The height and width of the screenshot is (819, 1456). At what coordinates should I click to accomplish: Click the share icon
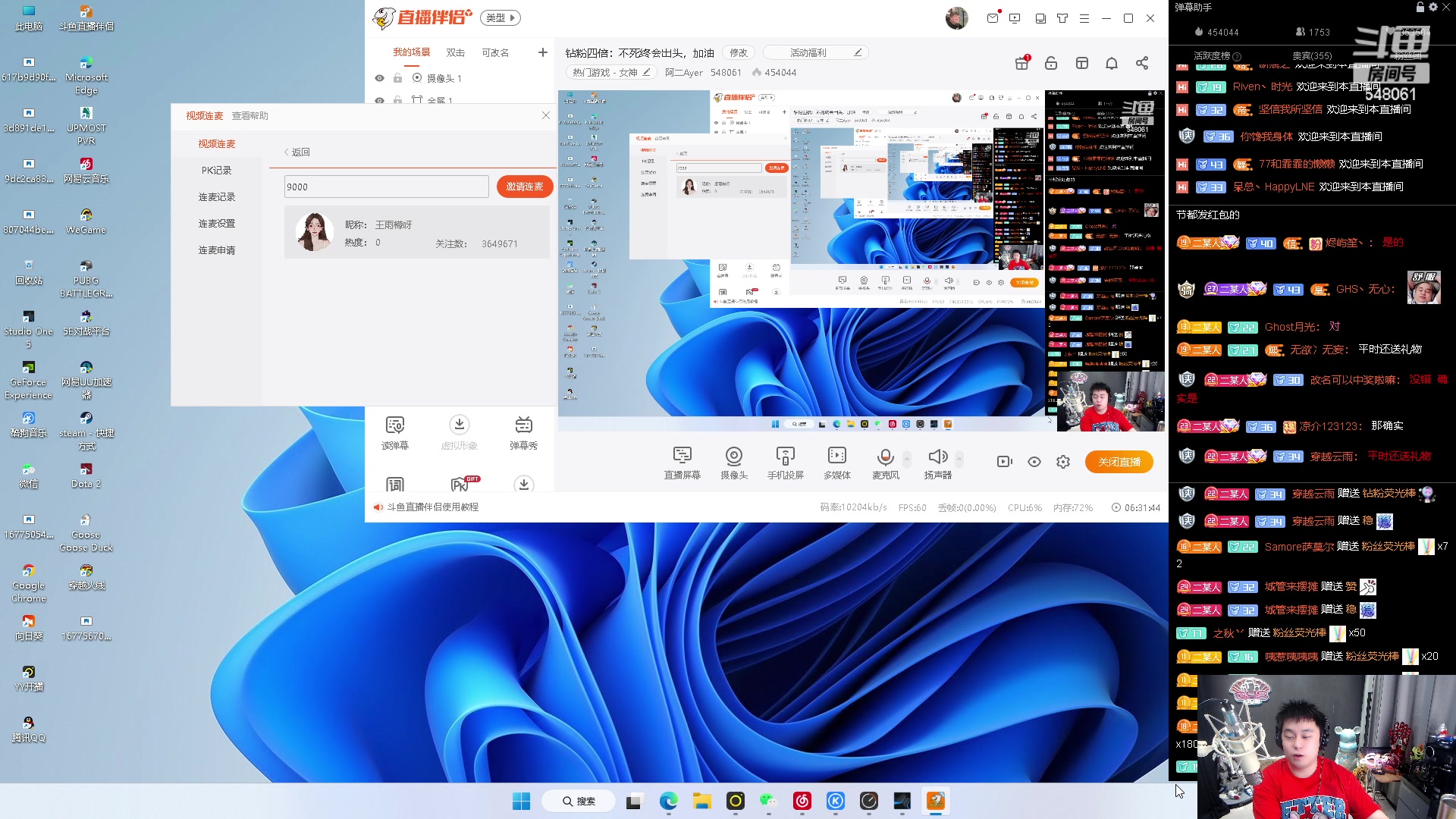(x=1142, y=63)
